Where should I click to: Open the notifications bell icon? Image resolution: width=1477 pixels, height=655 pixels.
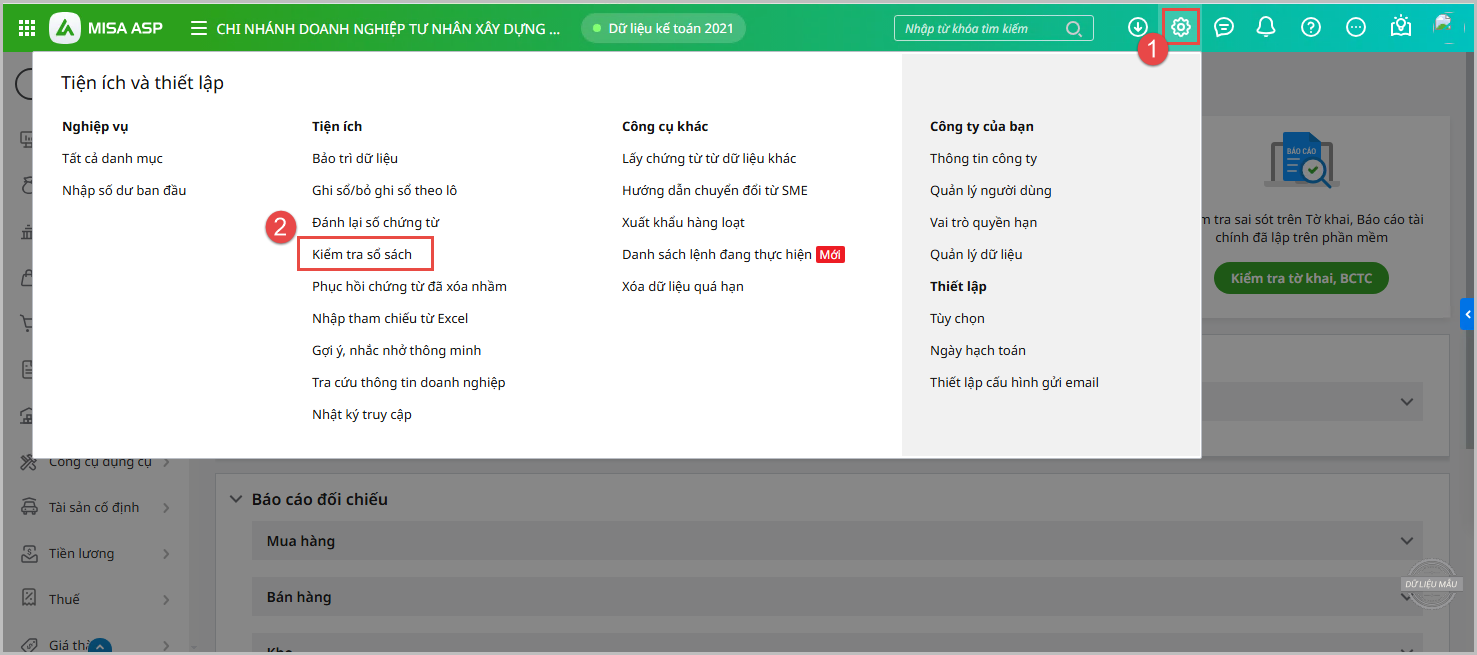(x=1266, y=28)
